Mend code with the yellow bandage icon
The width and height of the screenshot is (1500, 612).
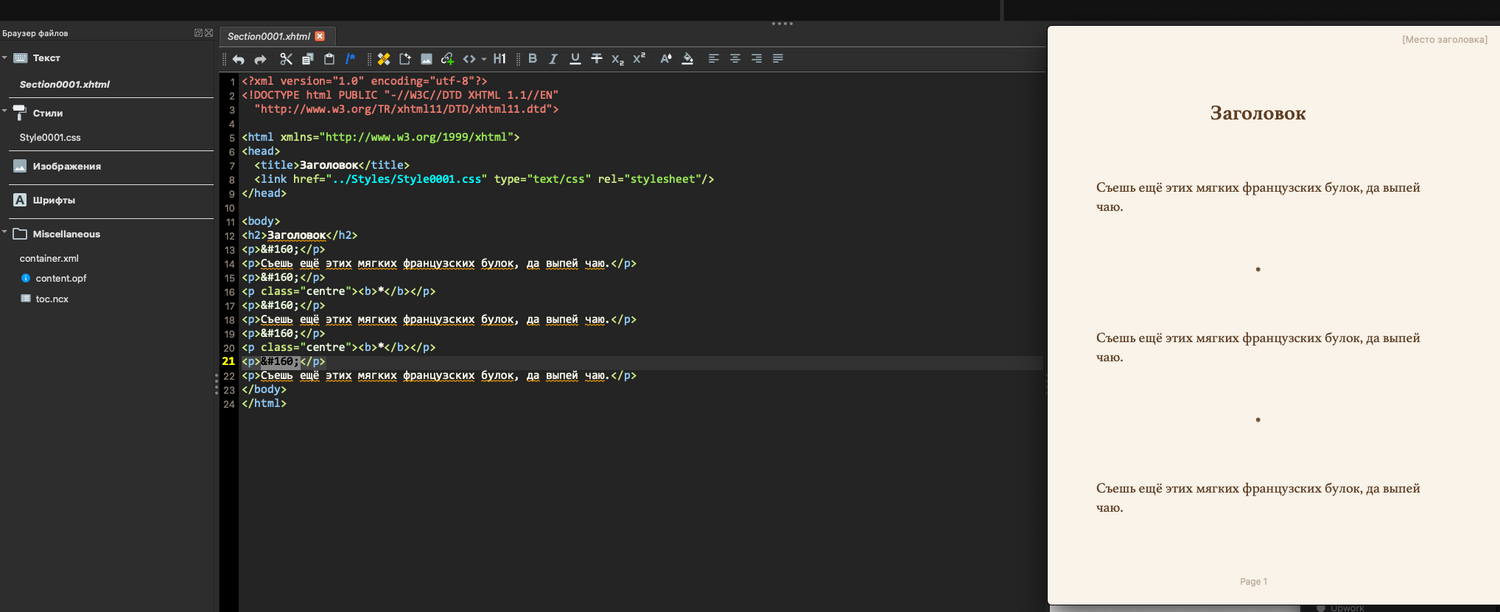click(384, 59)
